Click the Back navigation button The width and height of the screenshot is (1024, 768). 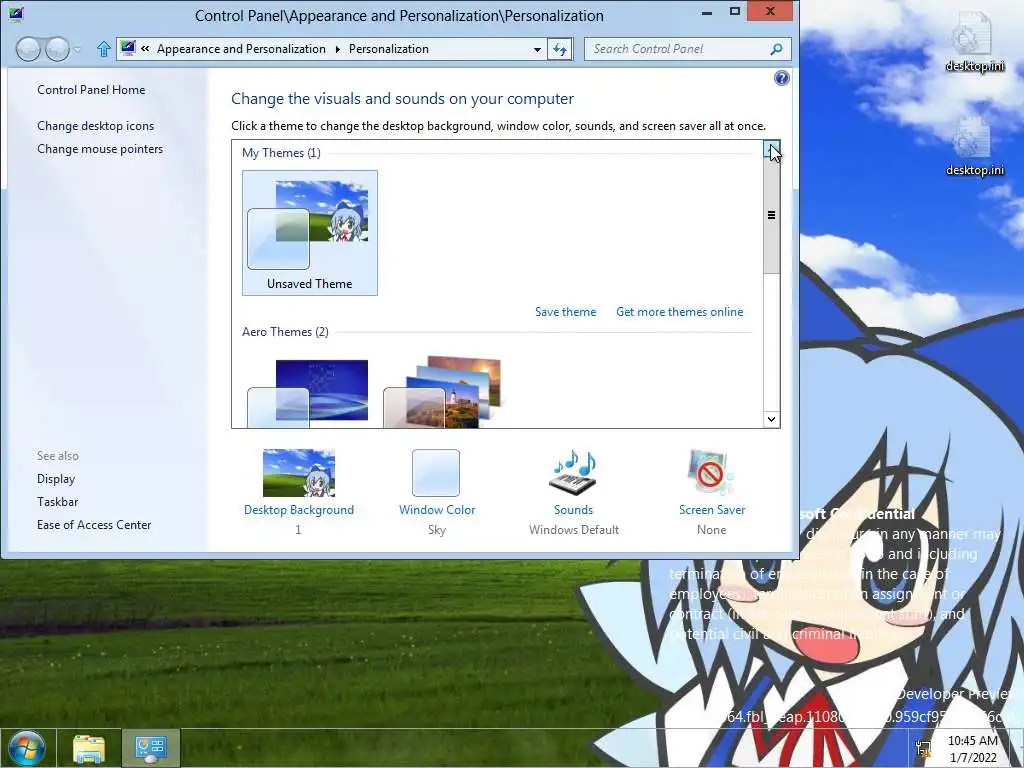point(27,49)
